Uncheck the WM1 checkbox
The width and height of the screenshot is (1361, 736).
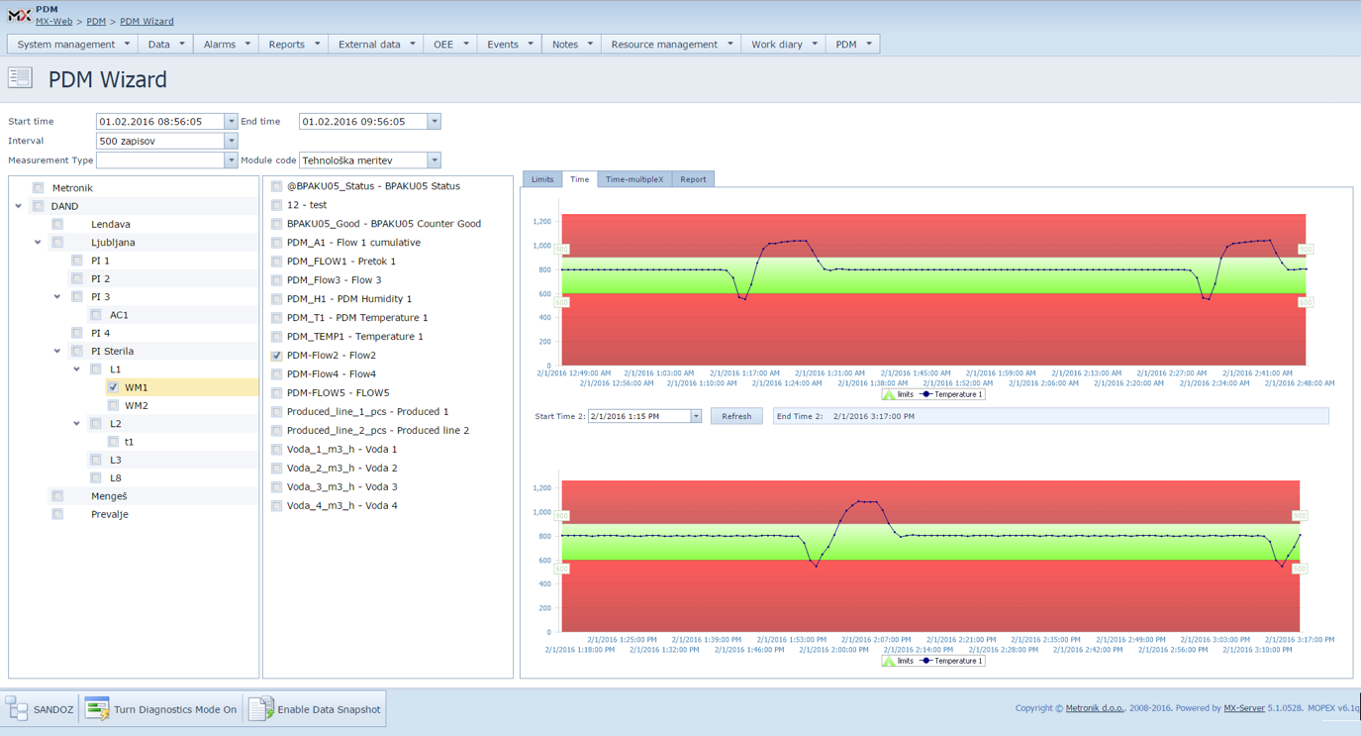point(114,387)
